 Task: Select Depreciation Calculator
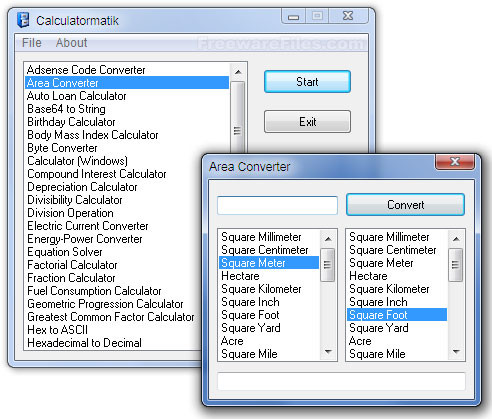(x=113, y=187)
